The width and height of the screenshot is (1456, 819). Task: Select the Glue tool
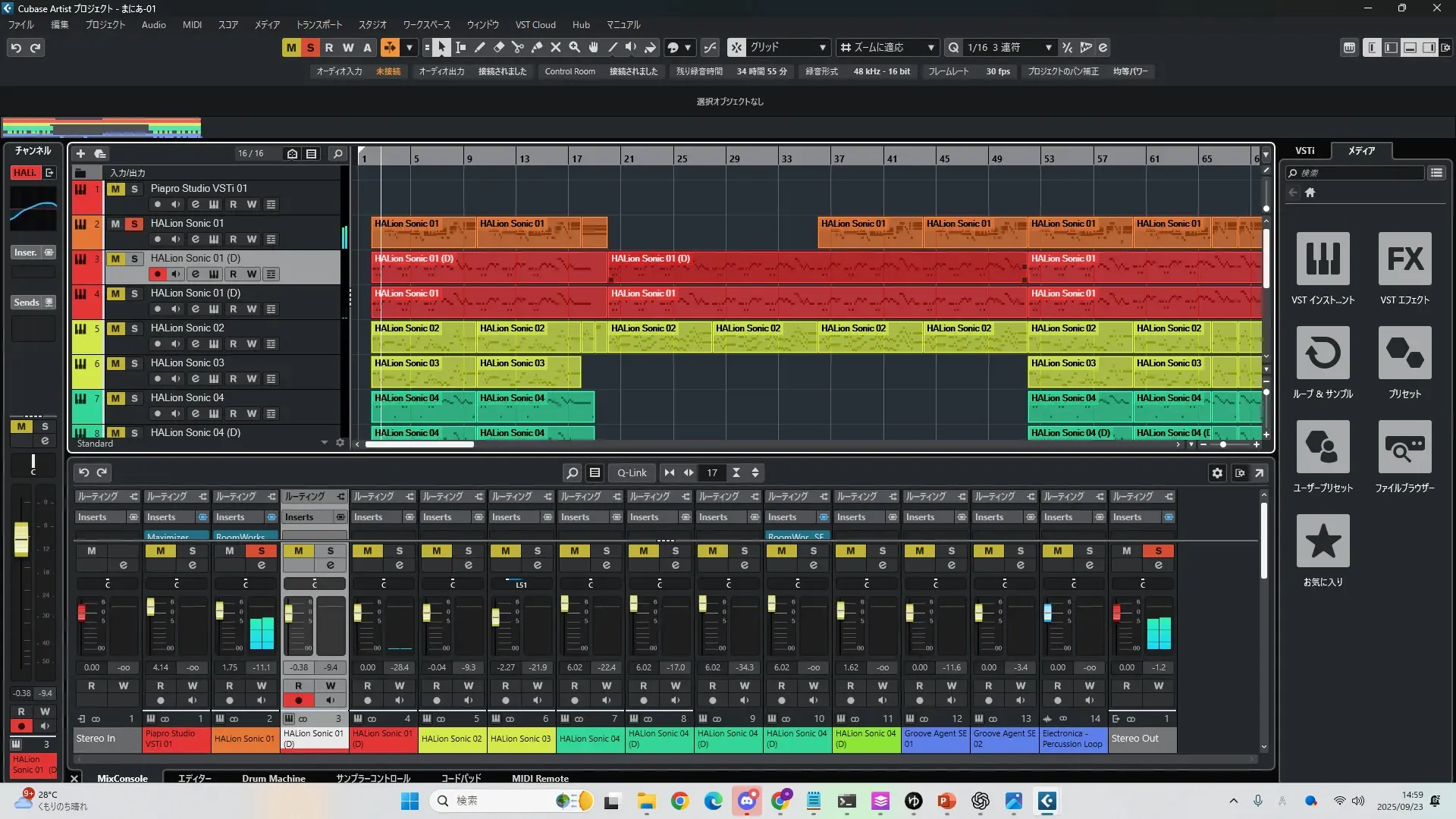click(x=537, y=48)
